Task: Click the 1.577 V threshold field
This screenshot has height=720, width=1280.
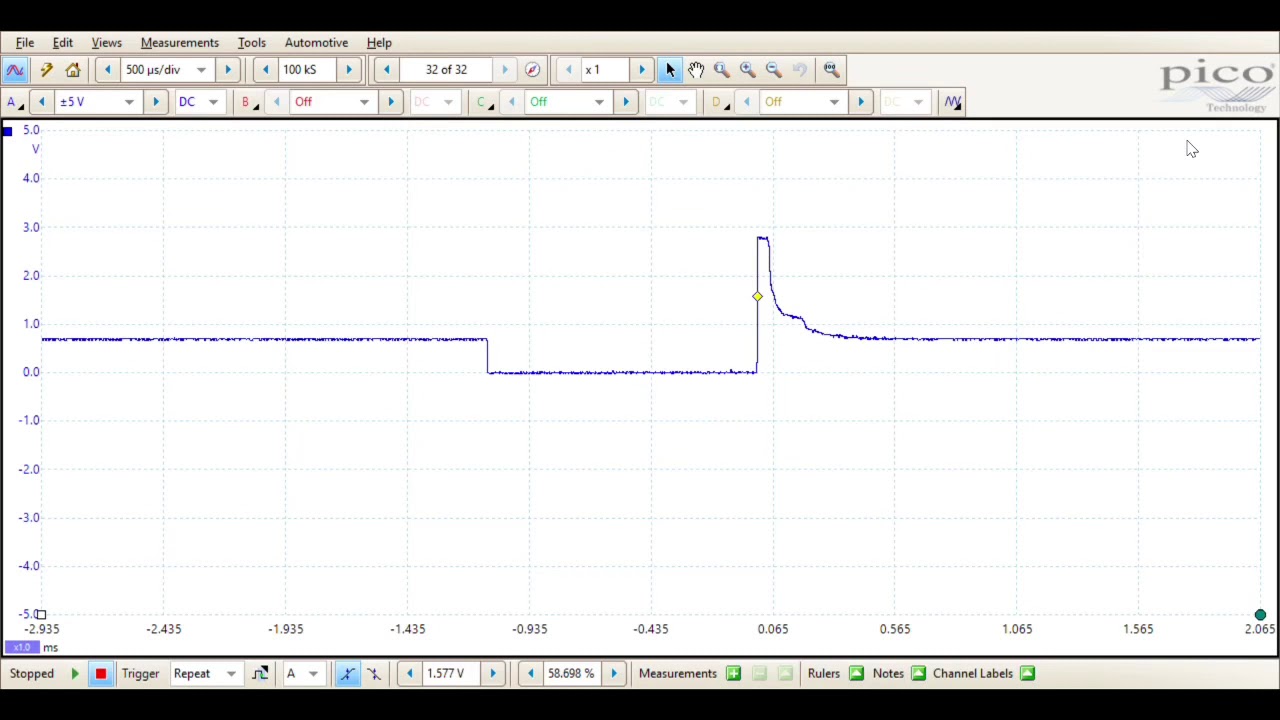Action: pos(451,674)
